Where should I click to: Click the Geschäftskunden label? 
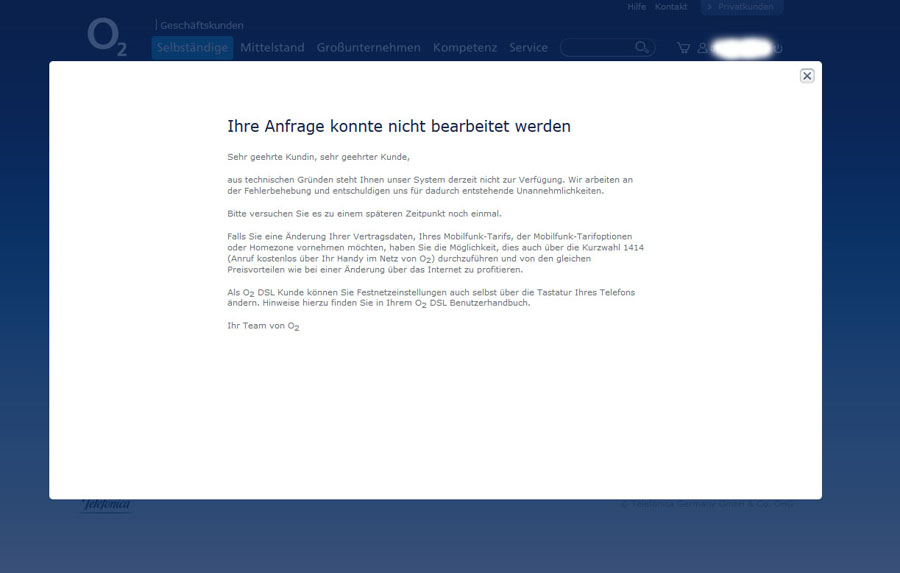point(201,25)
